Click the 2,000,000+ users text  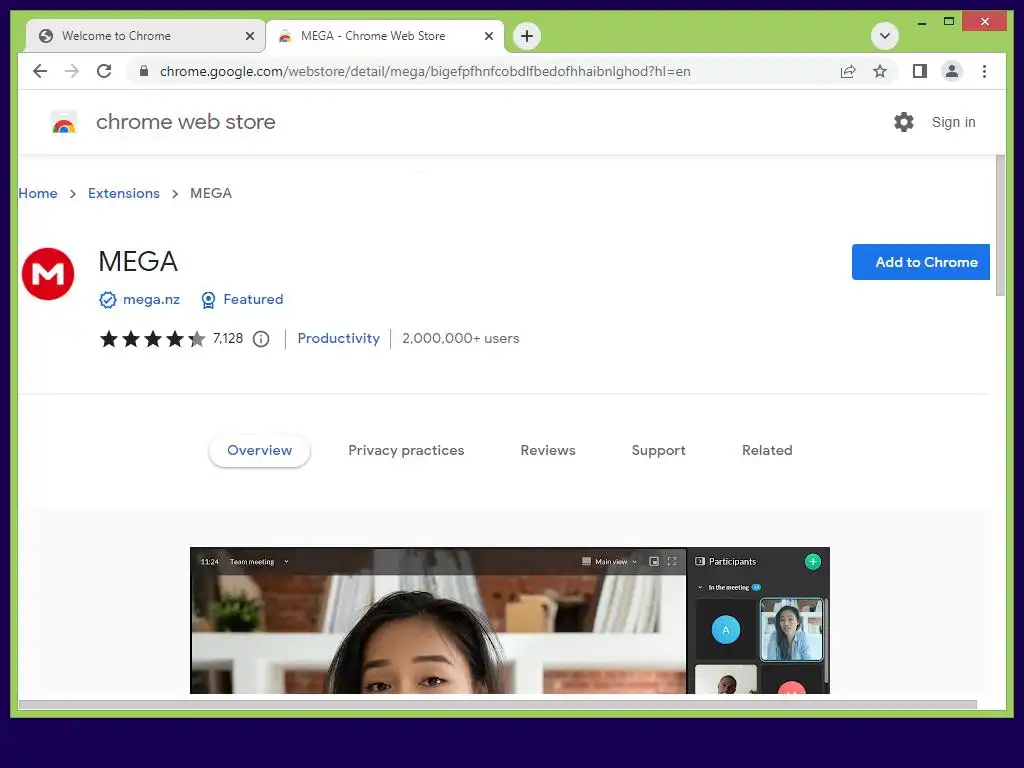[460, 338]
